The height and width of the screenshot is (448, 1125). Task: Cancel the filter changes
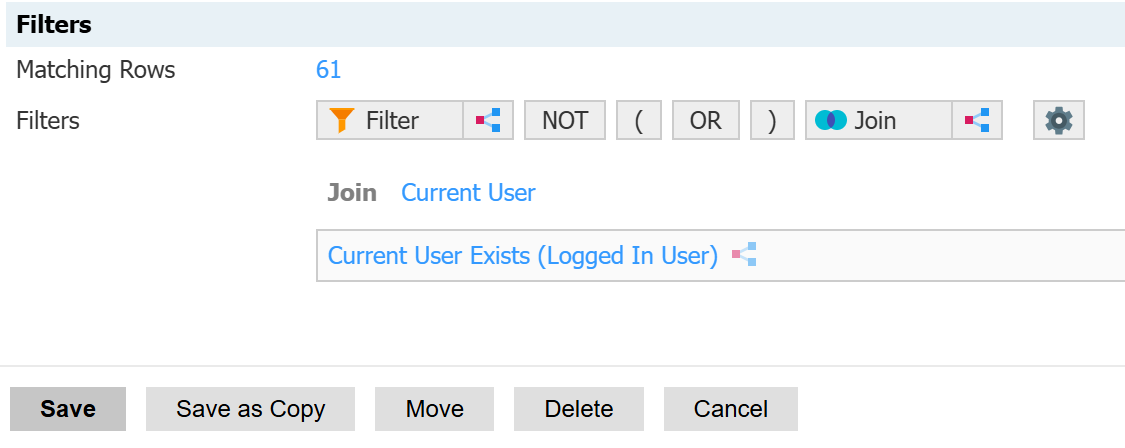coord(730,409)
